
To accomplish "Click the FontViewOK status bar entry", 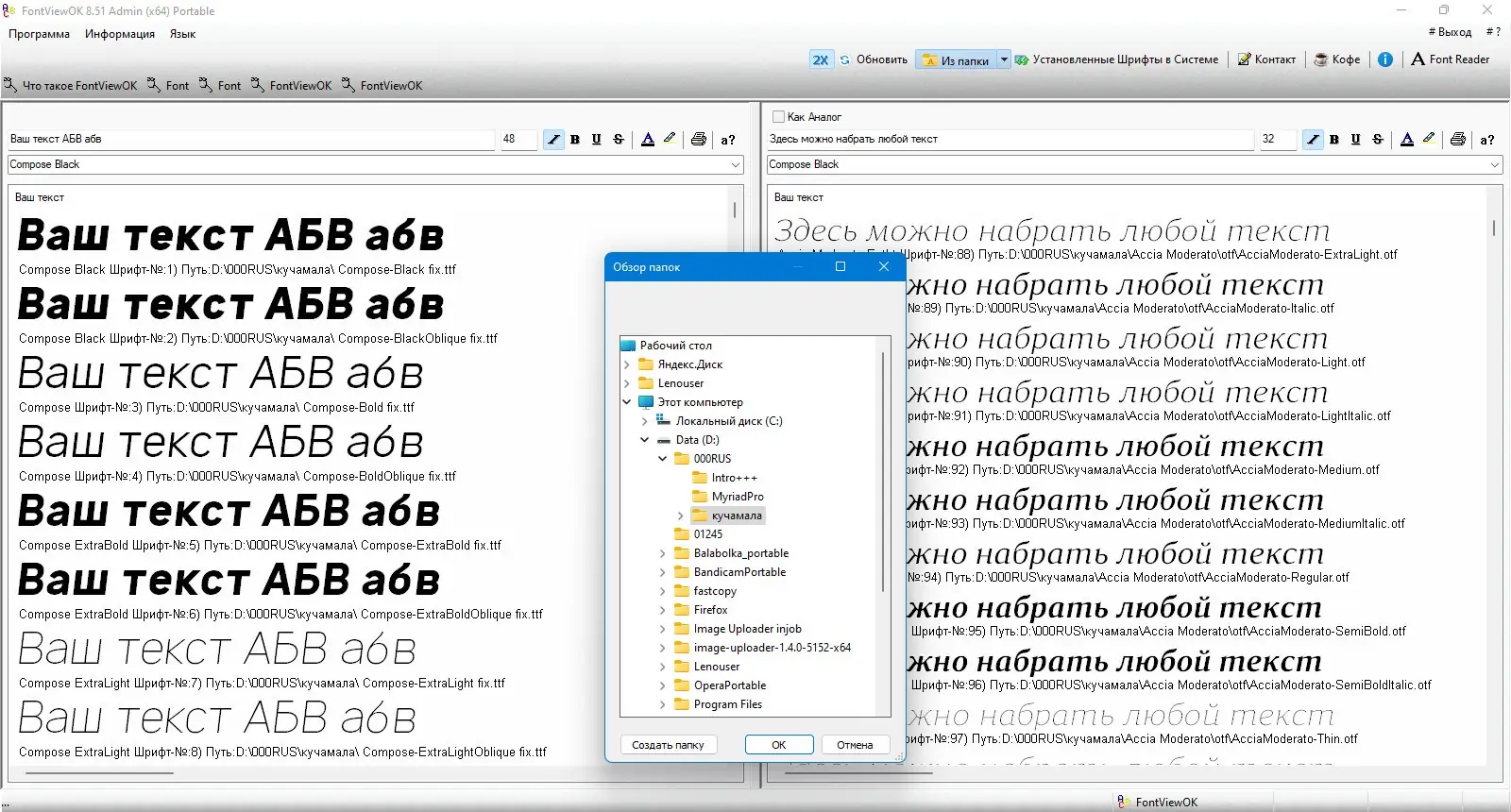I will pos(1158,803).
